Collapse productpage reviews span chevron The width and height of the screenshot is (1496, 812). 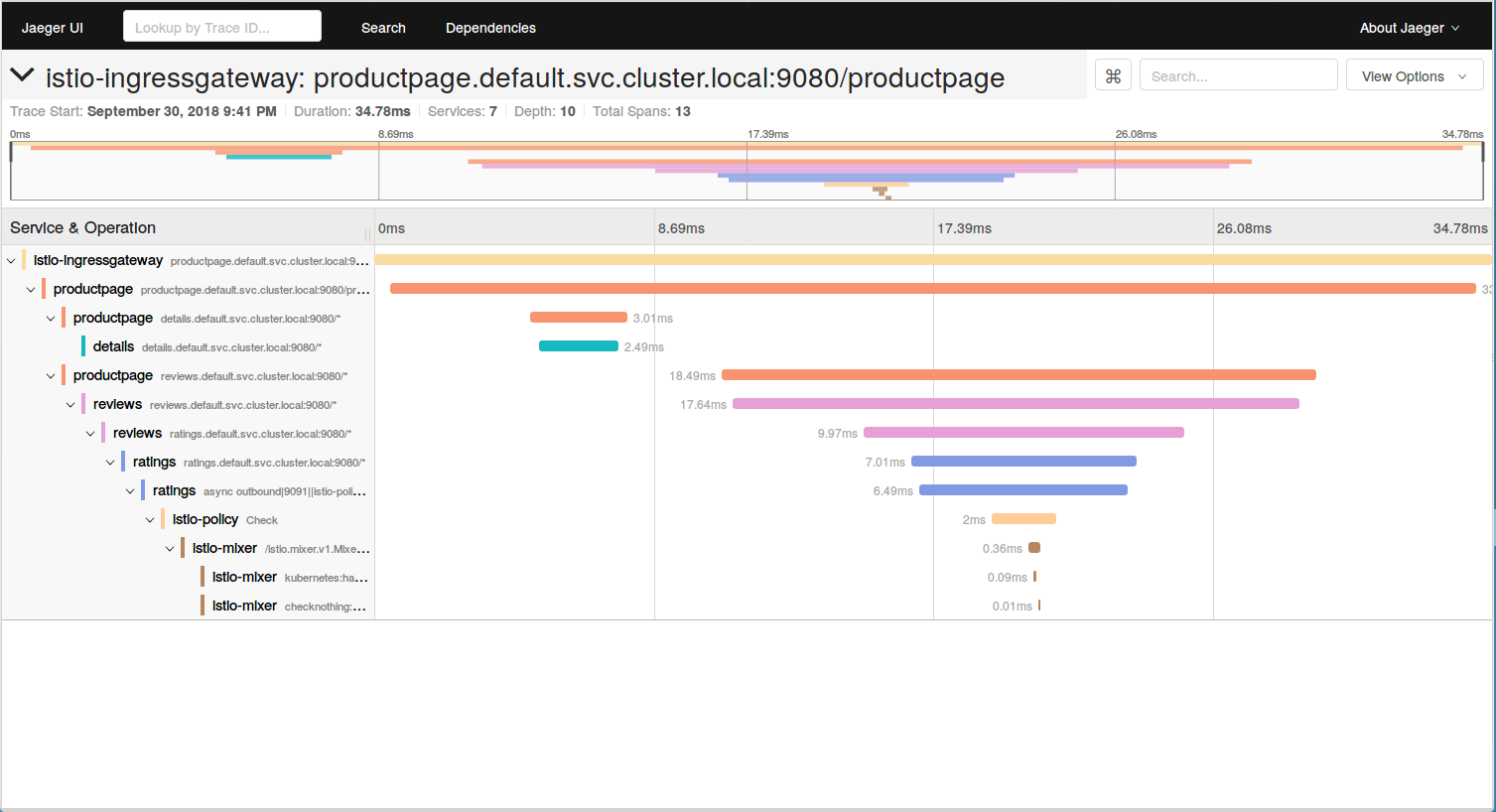coord(51,376)
